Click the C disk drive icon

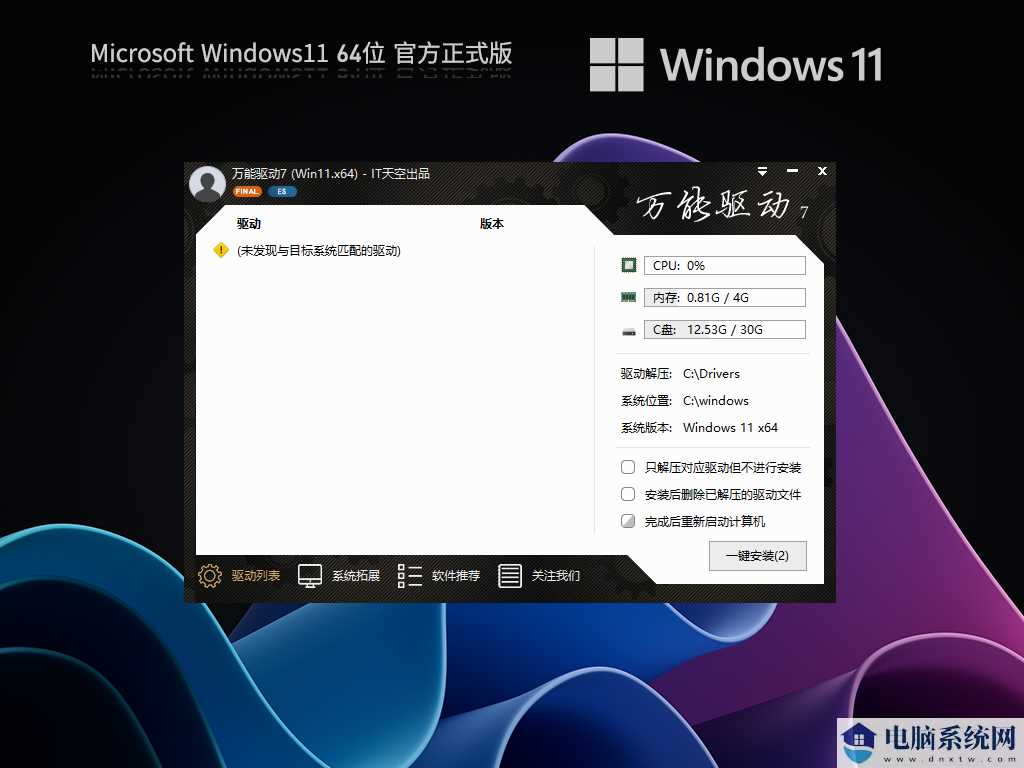[x=628, y=332]
